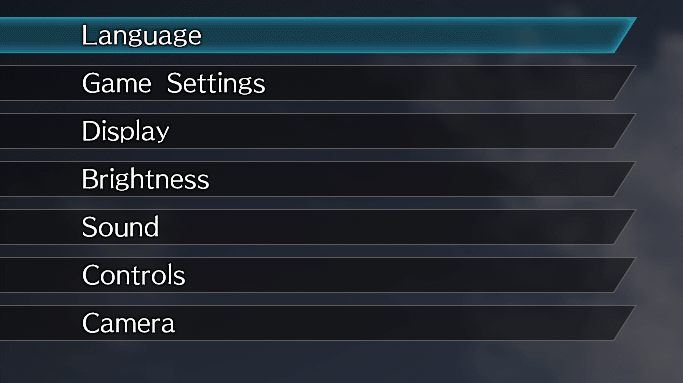Click the slanted right end of Display bar
The image size is (683, 383).
coord(625,131)
